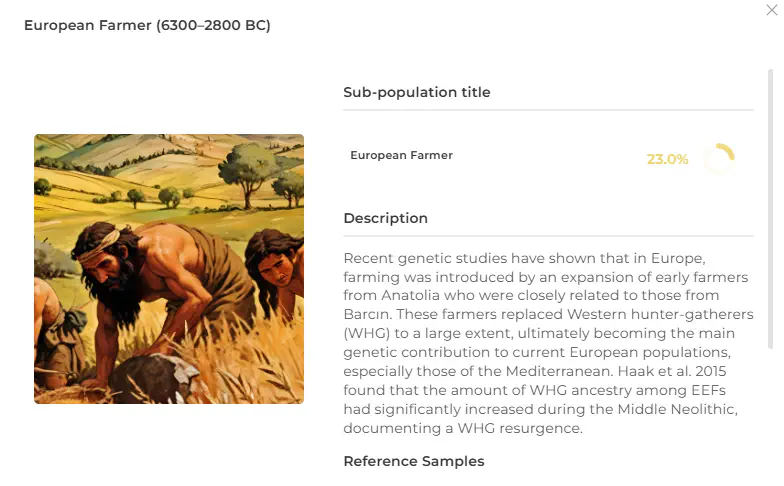Click the 23.0% percentage value
Viewport: 784px width, 486px height.
click(x=667, y=159)
